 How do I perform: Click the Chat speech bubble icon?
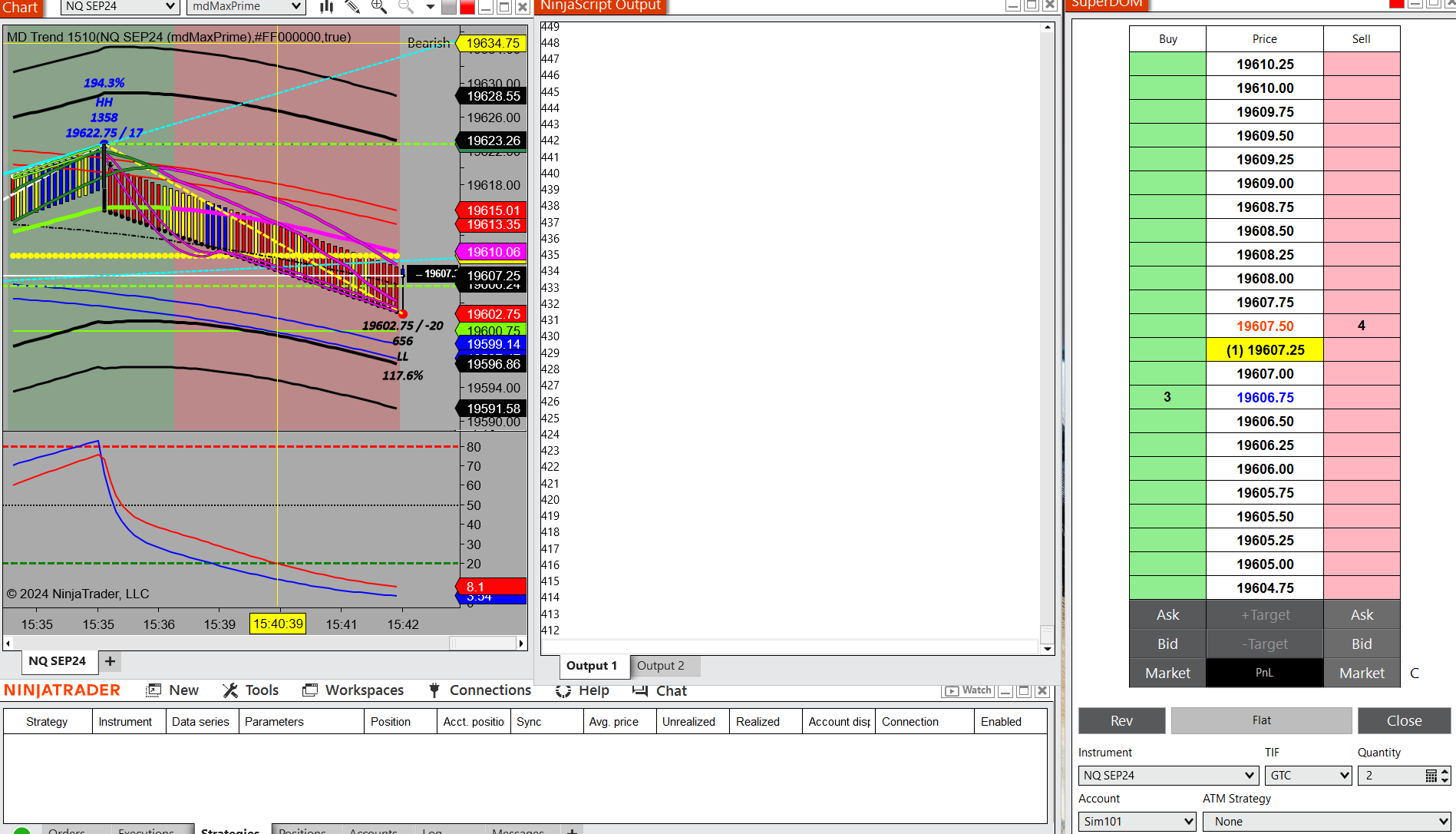tap(640, 690)
